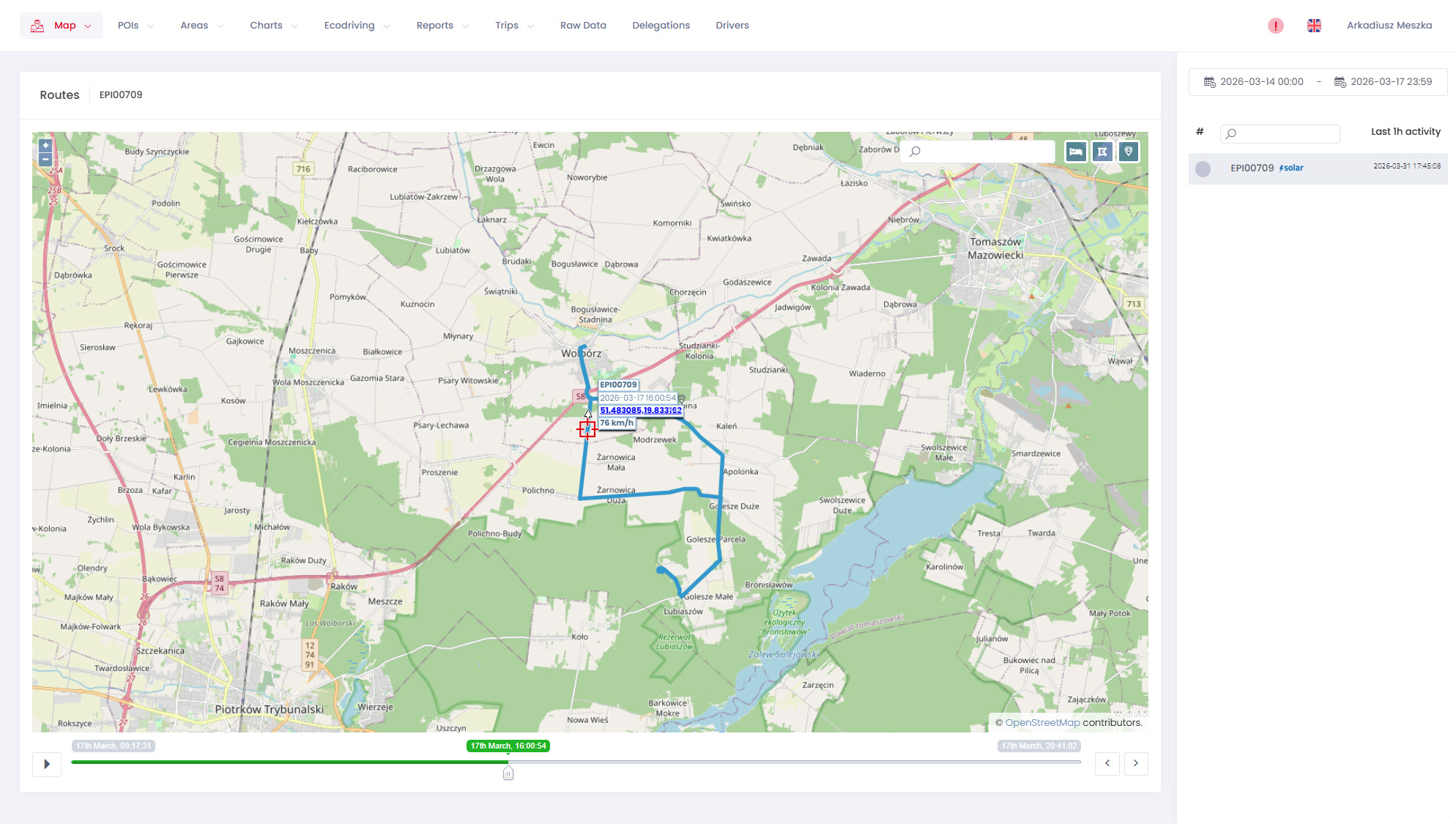
Task: Toggle the stops (bed) map layer button
Action: 1075,152
